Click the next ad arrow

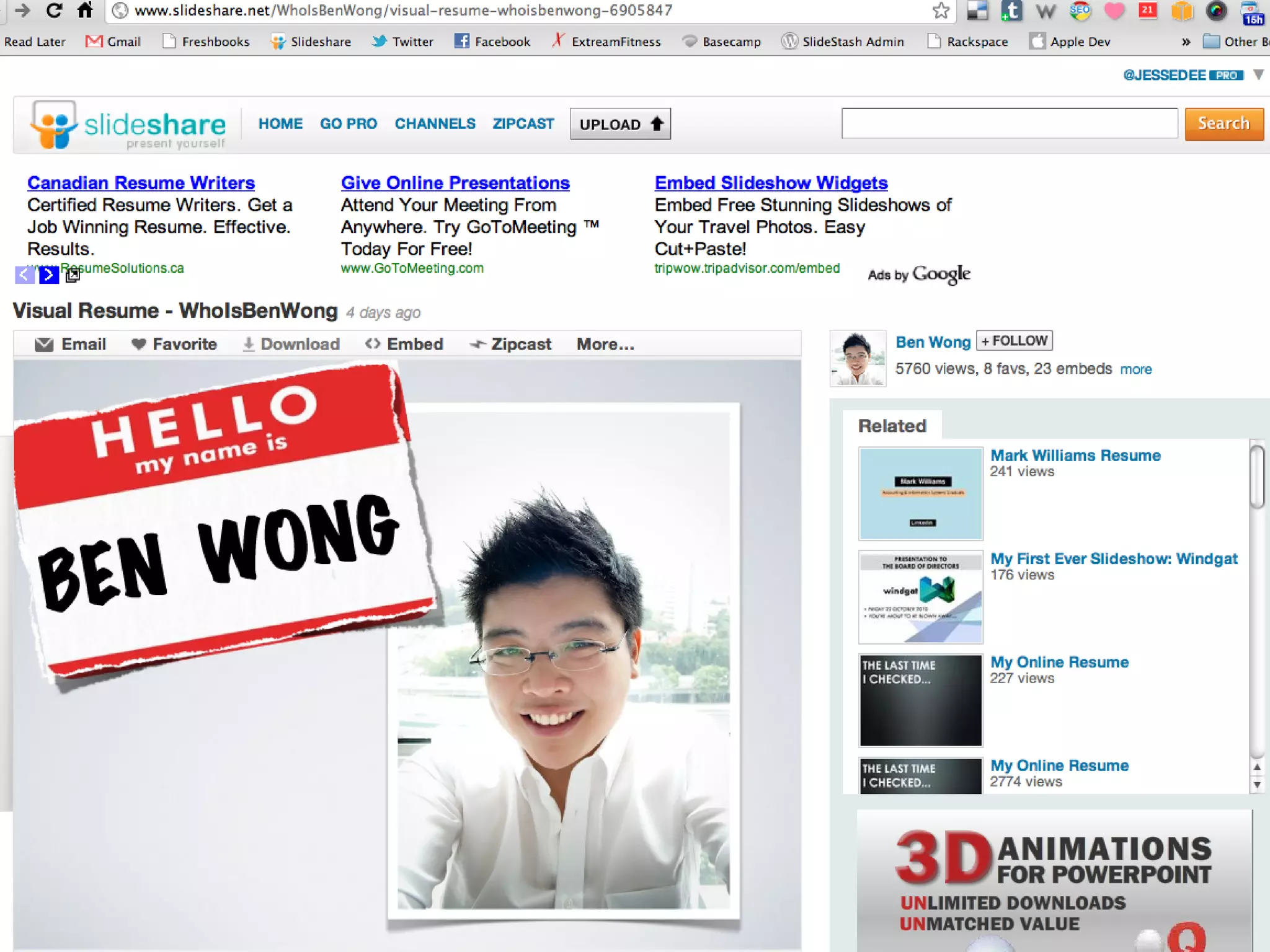(x=48, y=274)
